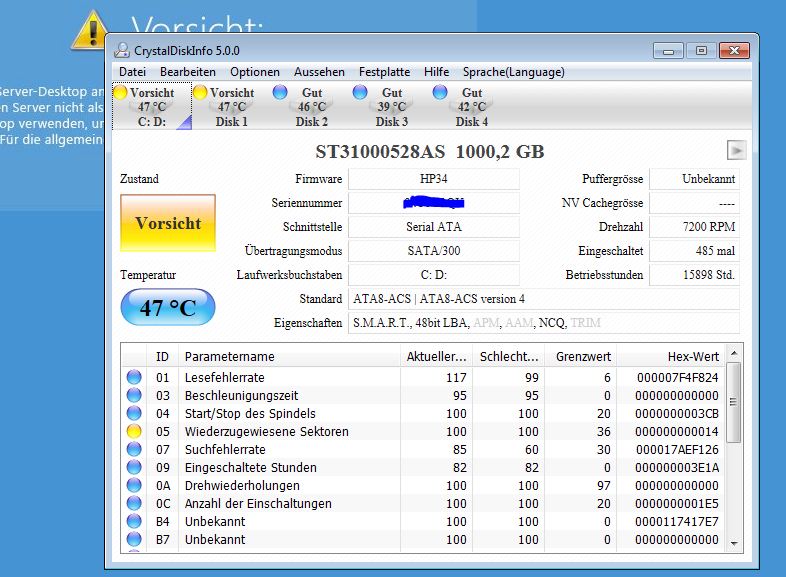The width and height of the screenshot is (786, 577).
Task: Click the yellow Vorsicht health status button
Action: [x=168, y=223]
